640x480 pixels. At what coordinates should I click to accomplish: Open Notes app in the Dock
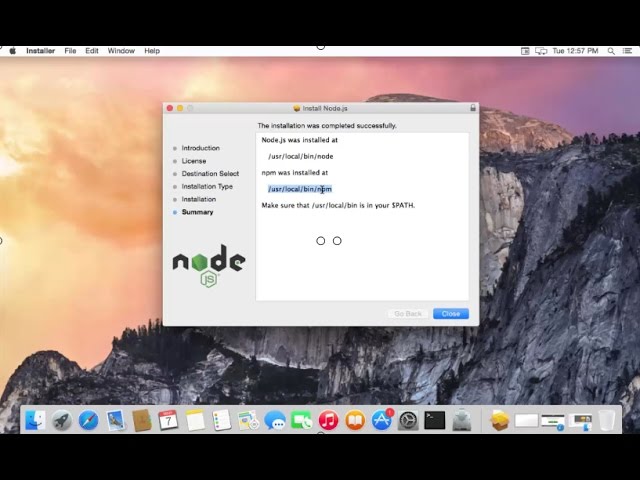tap(195, 420)
